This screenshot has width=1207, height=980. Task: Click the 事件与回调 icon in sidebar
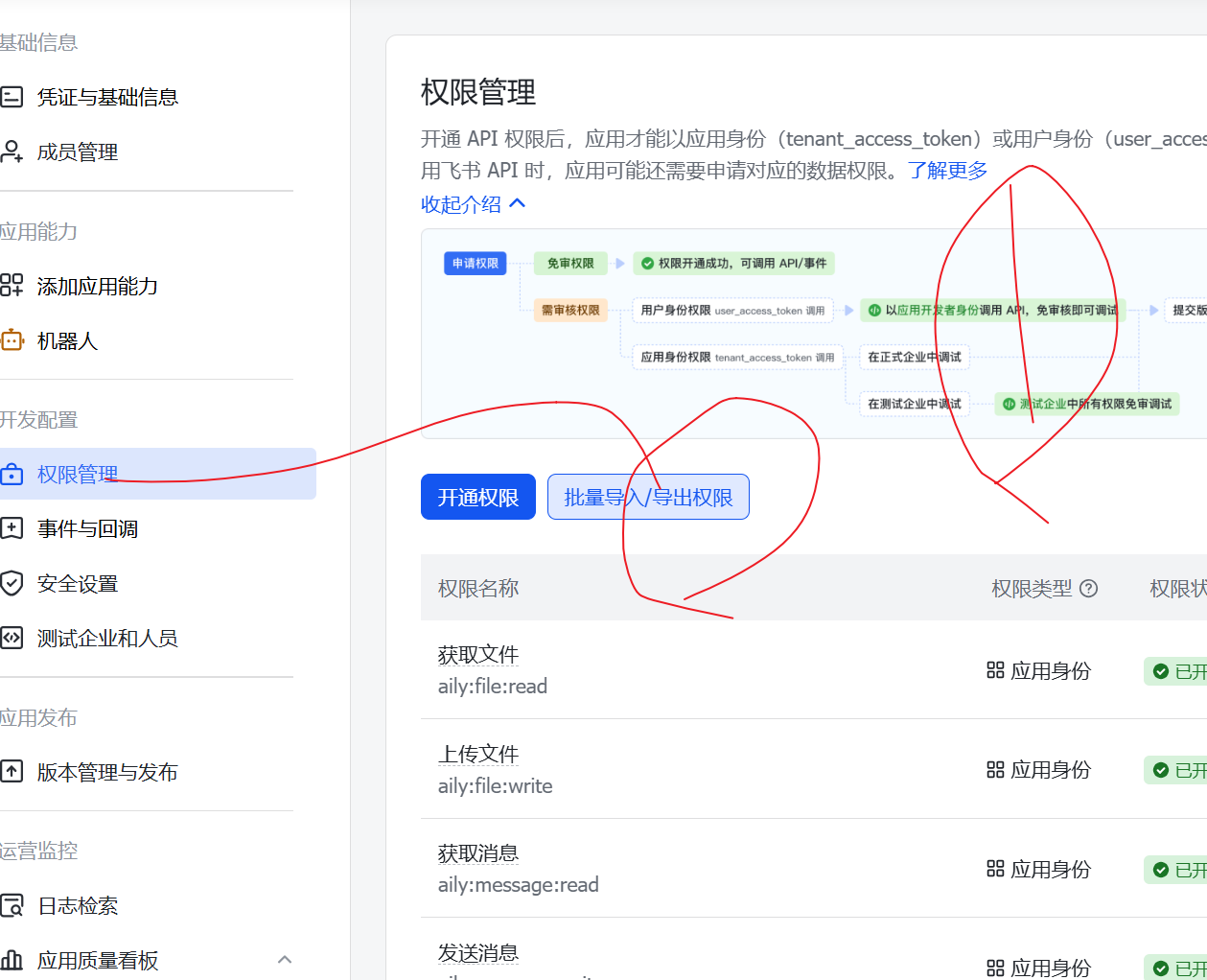click(x=12, y=528)
